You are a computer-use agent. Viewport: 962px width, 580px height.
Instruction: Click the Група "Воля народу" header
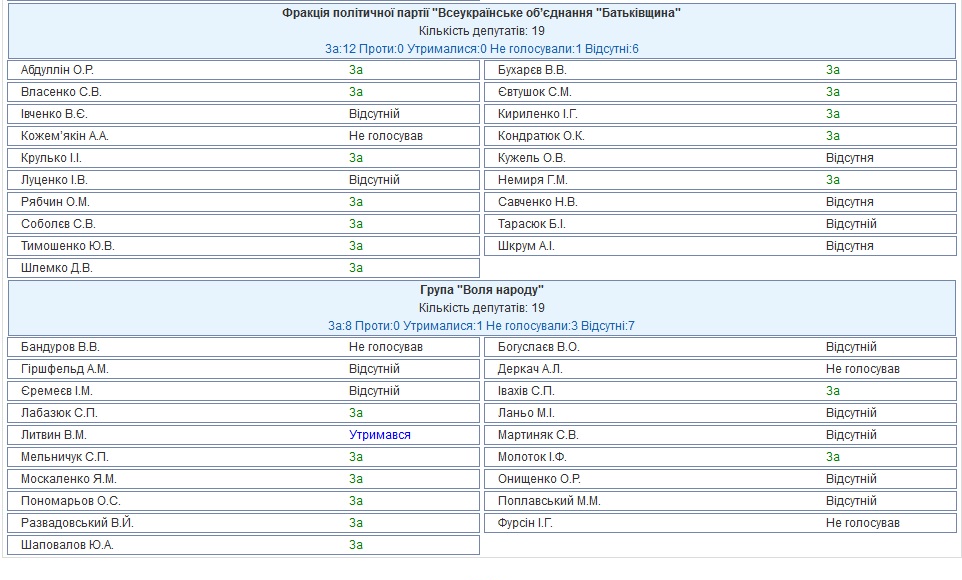coord(482,290)
